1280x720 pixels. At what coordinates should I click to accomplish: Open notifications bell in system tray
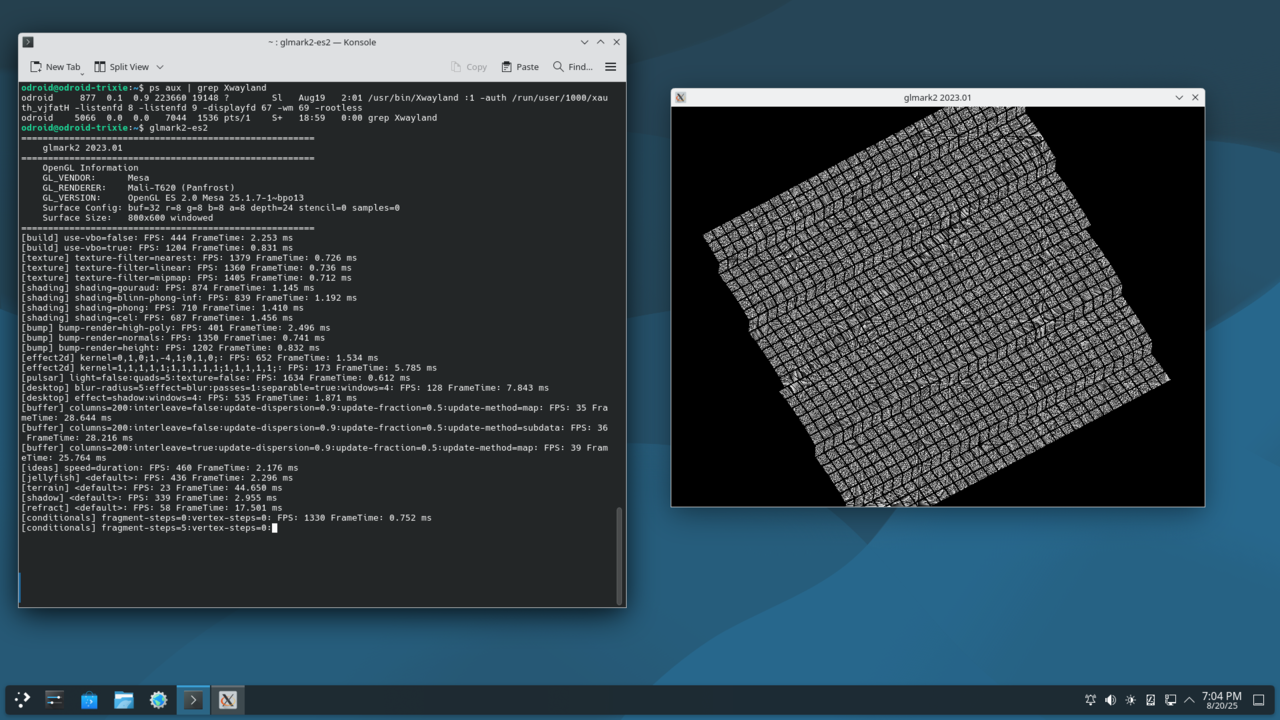tap(1090, 700)
